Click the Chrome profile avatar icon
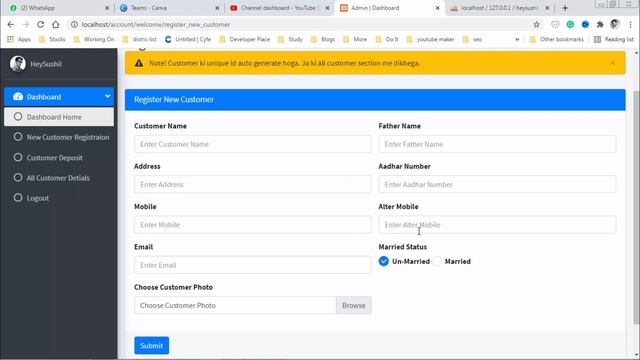 click(x=615, y=24)
